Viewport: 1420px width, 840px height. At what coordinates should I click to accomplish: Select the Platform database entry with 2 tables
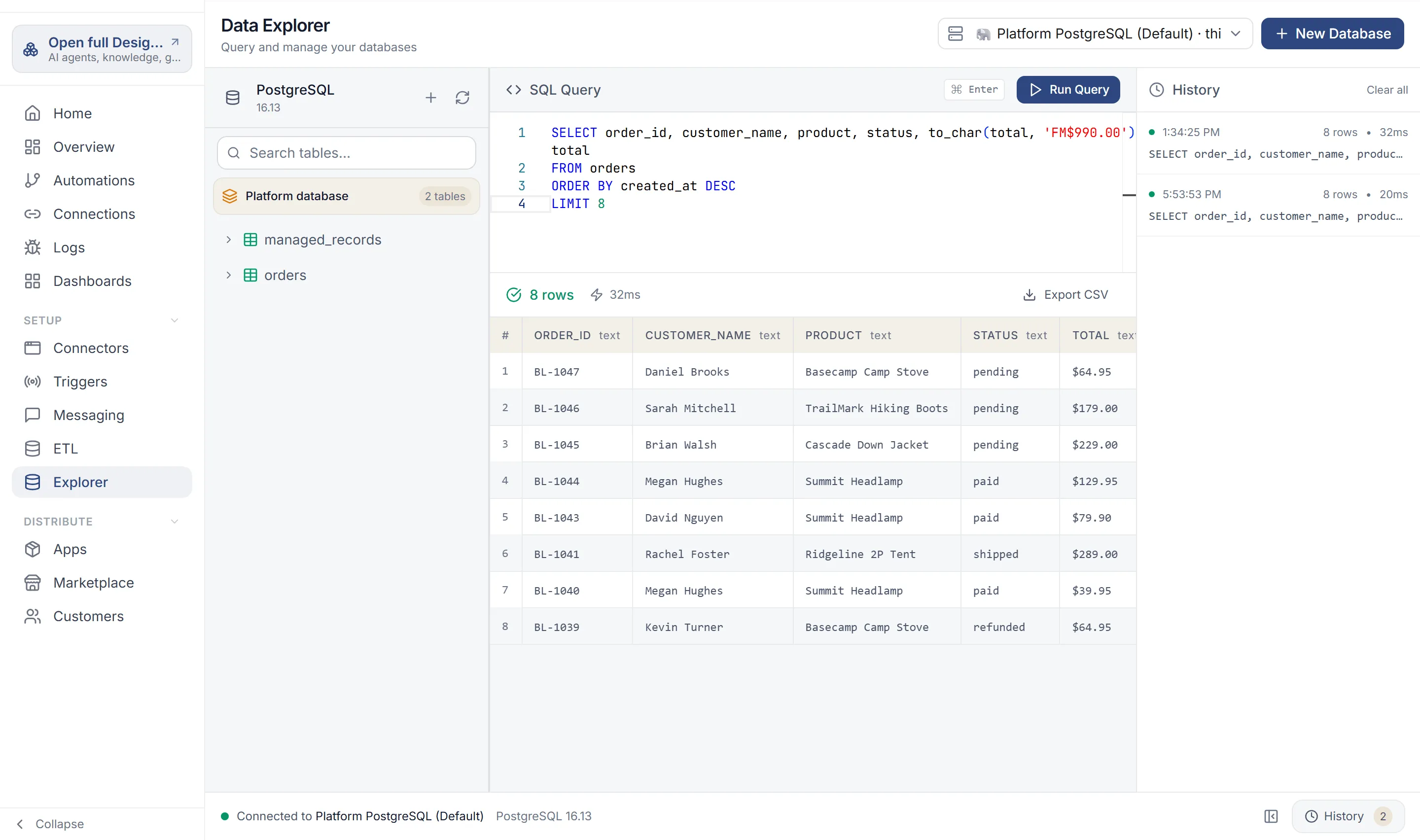tap(346, 196)
